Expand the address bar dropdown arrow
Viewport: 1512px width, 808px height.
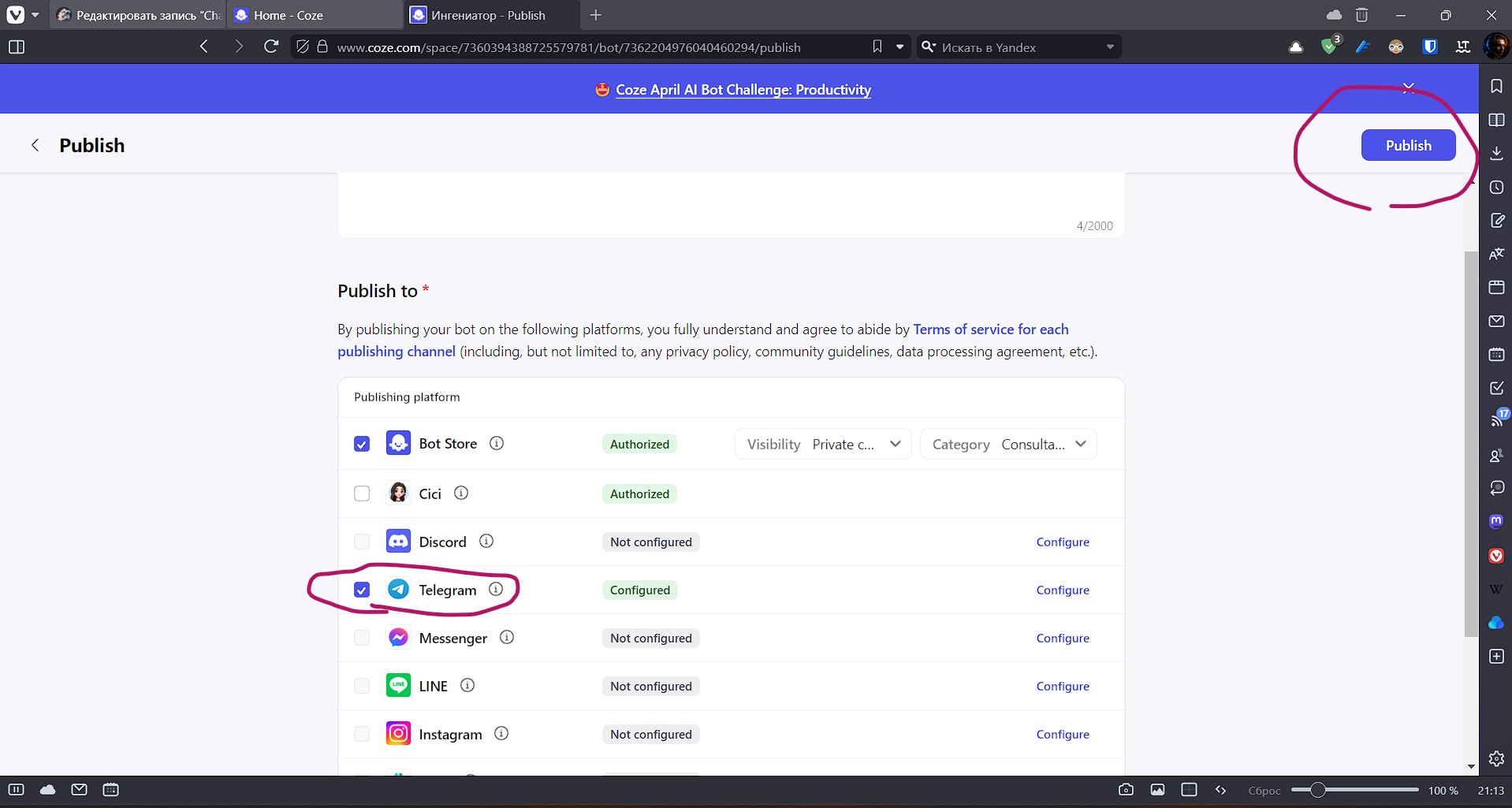coord(899,47)
